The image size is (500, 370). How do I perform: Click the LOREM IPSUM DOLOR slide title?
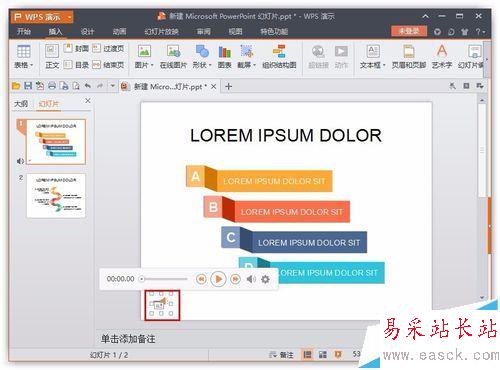tap(286, 136)
